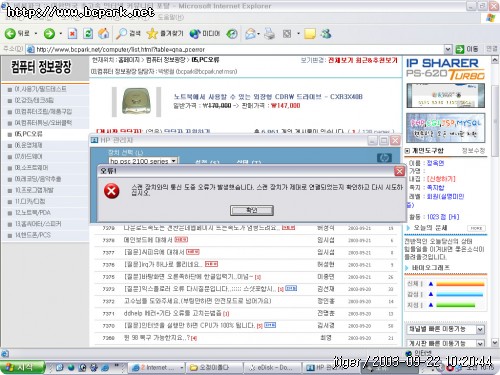Click the green Forward arrow button
This screenshot has height=375, width=500.
click(x=49, y=34)
